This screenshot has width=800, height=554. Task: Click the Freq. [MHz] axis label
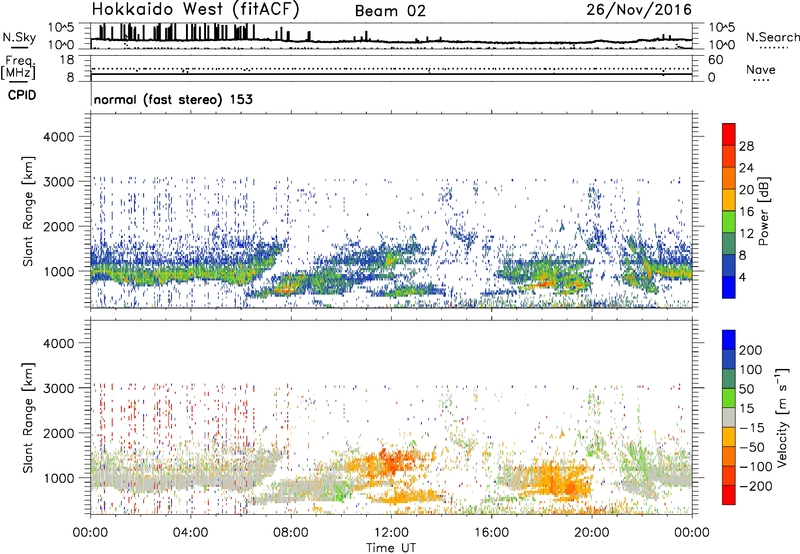[x=18, y=67]
